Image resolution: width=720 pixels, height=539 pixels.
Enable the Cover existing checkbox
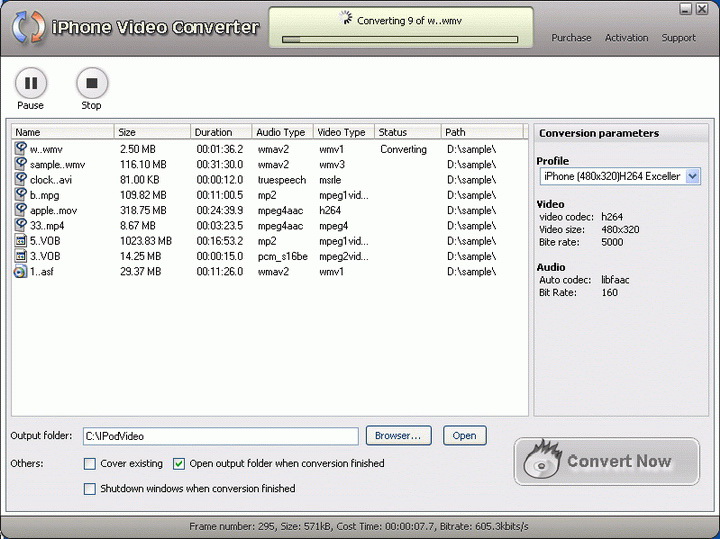point(90,464)
